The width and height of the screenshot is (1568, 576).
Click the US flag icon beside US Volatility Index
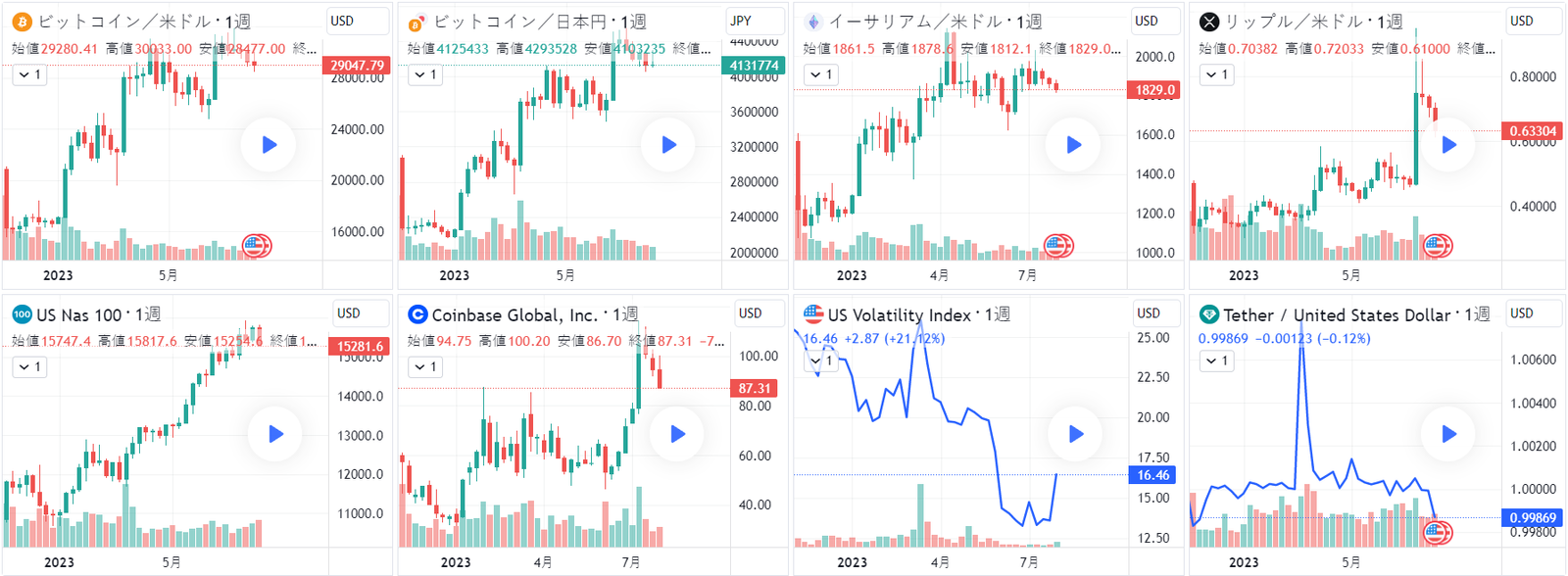813,314
